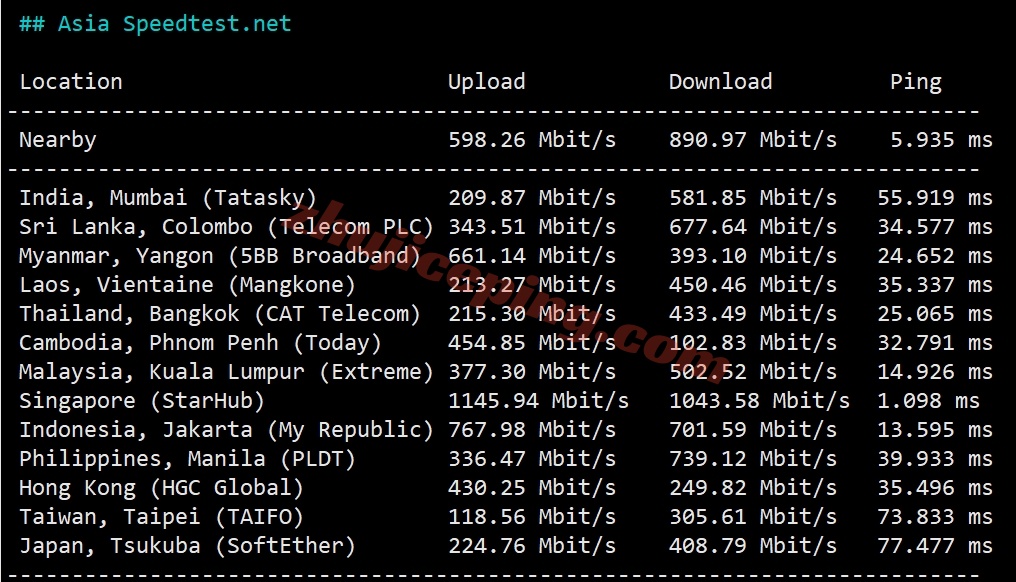The image size is (1016, 582).
Task: Select Manila upload 336.47 Mbit/s
Action: pos(532,459)
